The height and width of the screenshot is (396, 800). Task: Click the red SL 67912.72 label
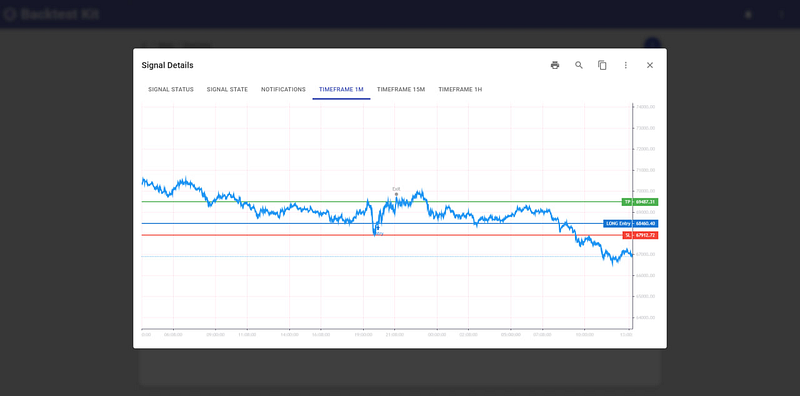(x=640, y=235)
